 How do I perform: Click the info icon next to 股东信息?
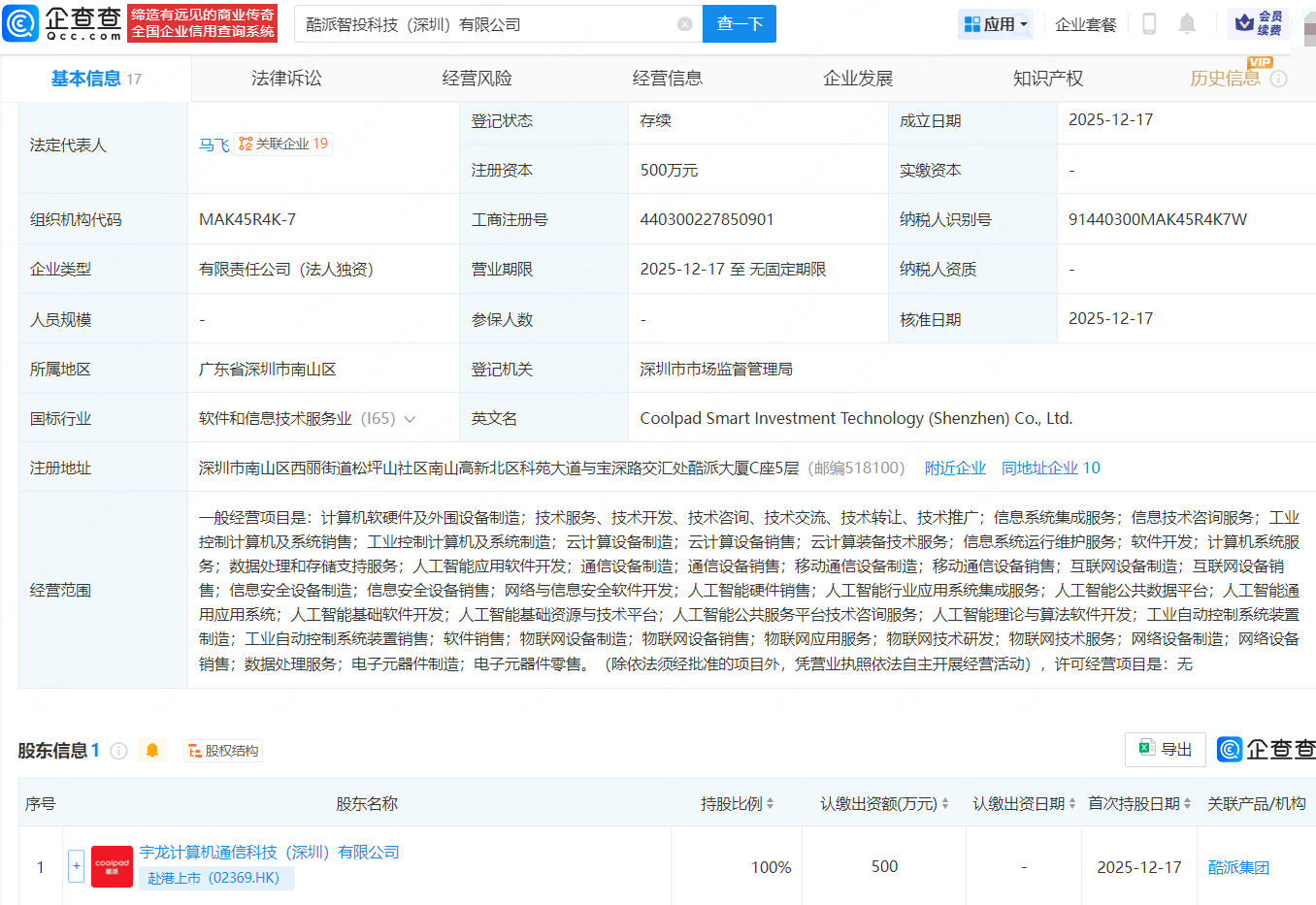coord(119,751)
